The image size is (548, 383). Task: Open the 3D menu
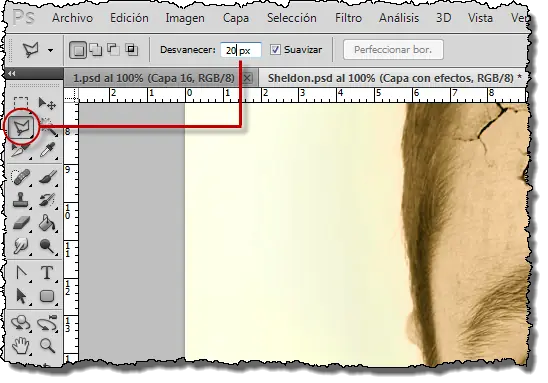444,18
